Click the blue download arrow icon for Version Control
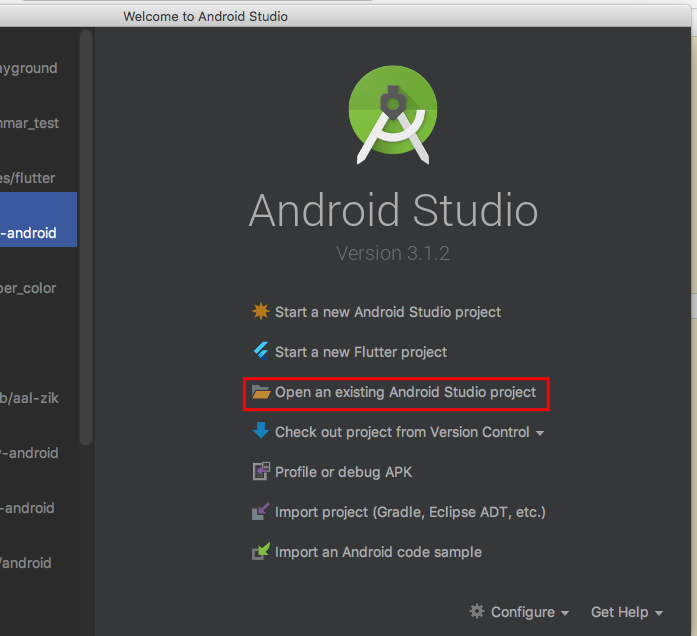This screenshot has height=636, width=697. tap(261, 432)
